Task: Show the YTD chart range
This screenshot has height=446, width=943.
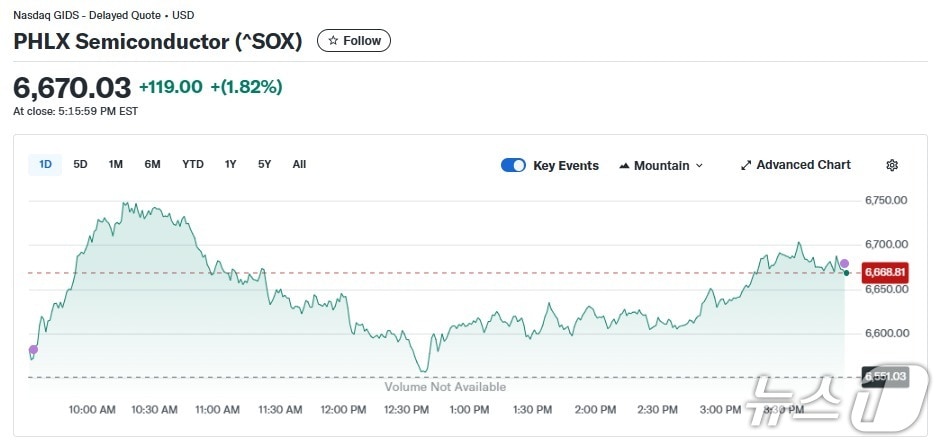Action: [x=193, y=164]
